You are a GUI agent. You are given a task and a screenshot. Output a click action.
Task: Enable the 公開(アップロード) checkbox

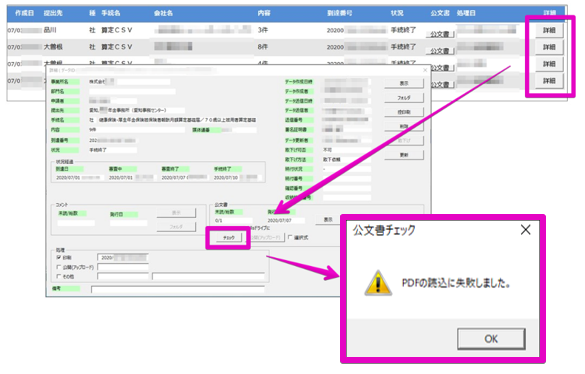pyautogui.click(x=59, y=267)
